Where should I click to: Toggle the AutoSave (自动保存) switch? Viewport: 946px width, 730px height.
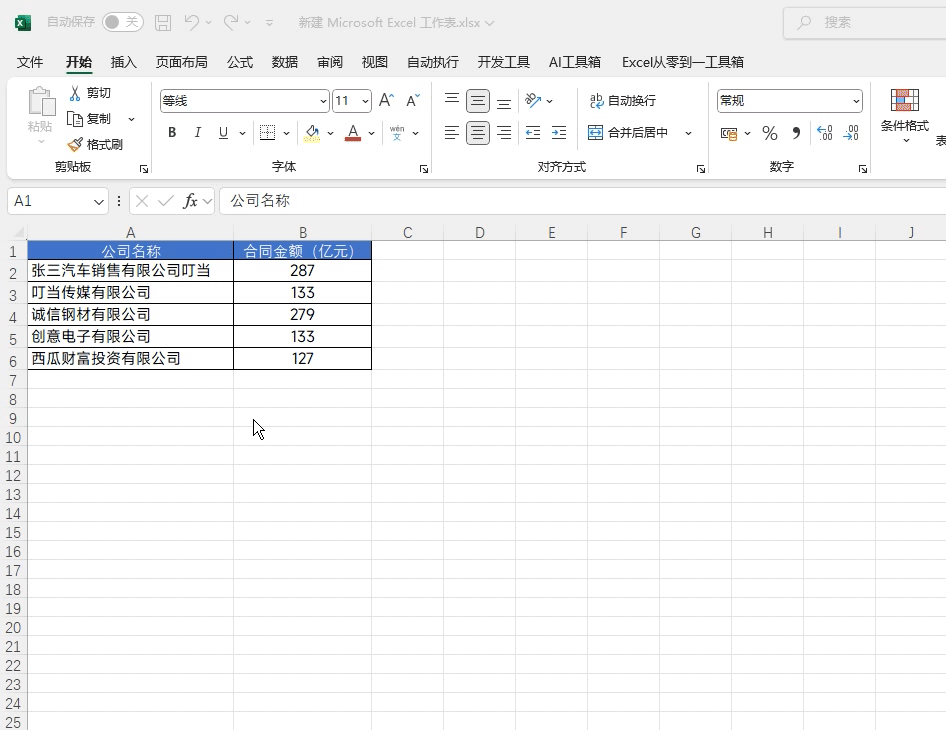click(122, 22)
